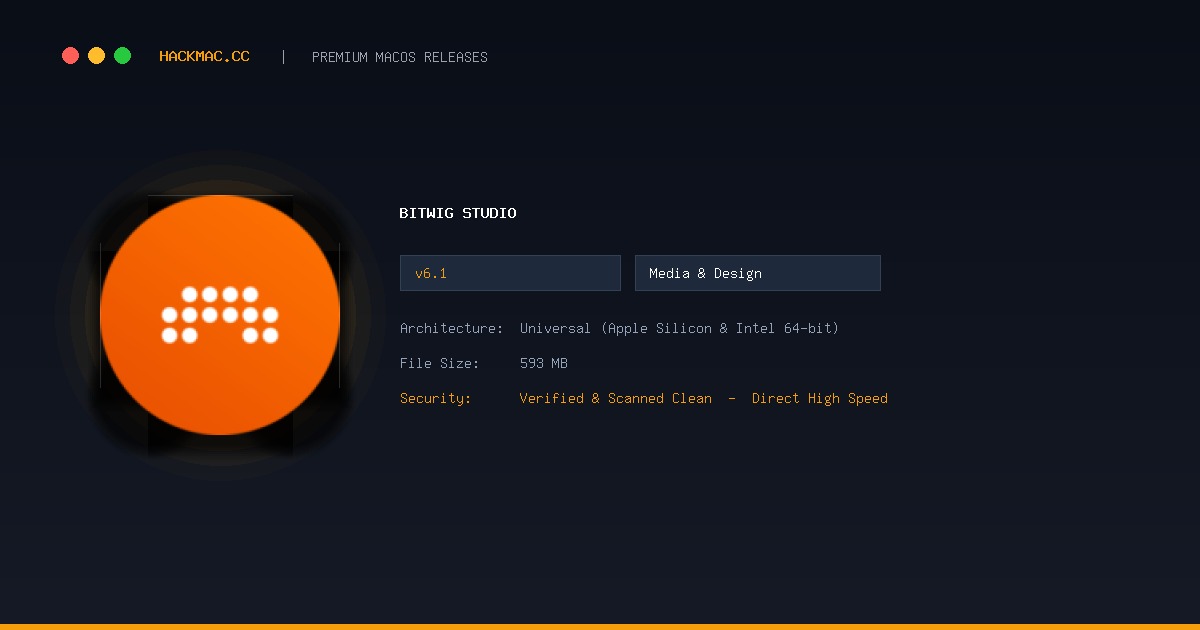Click the Security label
Image resolution: width=1200 pixels, height=630 pixels.
[435, 398]
